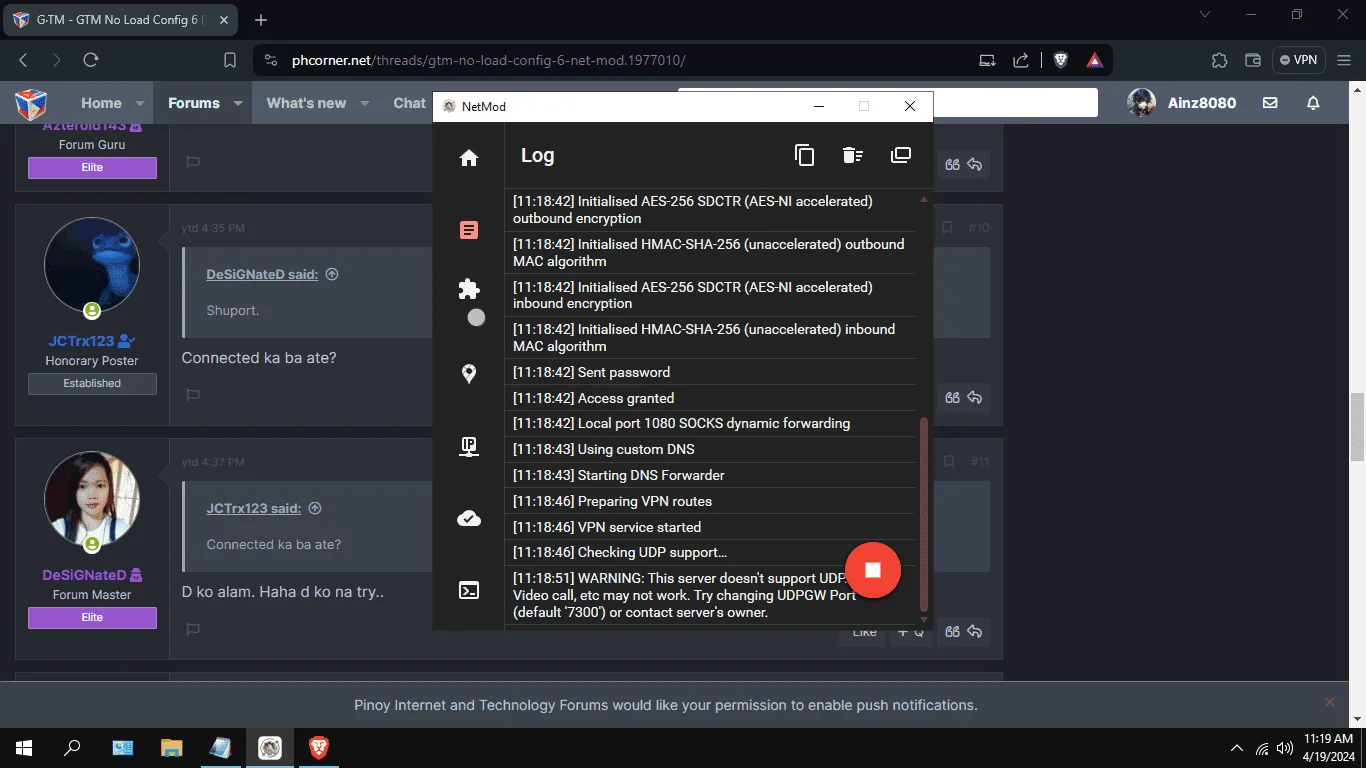The image size is (1366, 768).
Task: Expand the Home menu dropdown arrow
Action: [140, 103]
